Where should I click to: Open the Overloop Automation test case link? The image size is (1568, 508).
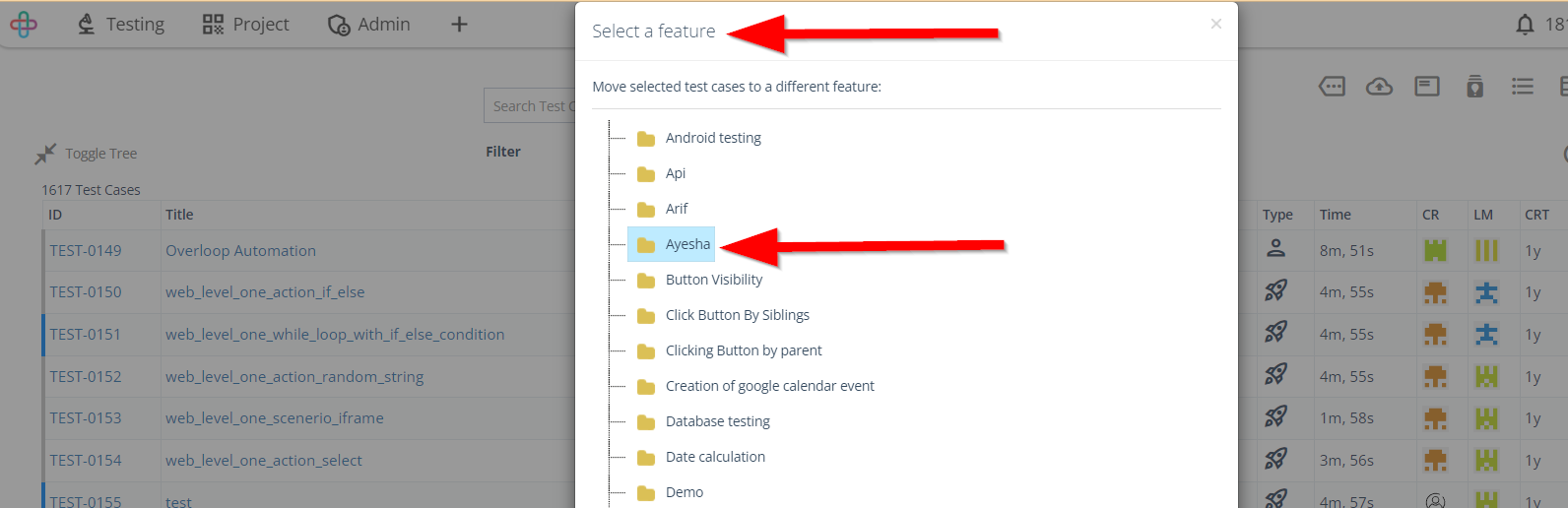click(240, 251)
